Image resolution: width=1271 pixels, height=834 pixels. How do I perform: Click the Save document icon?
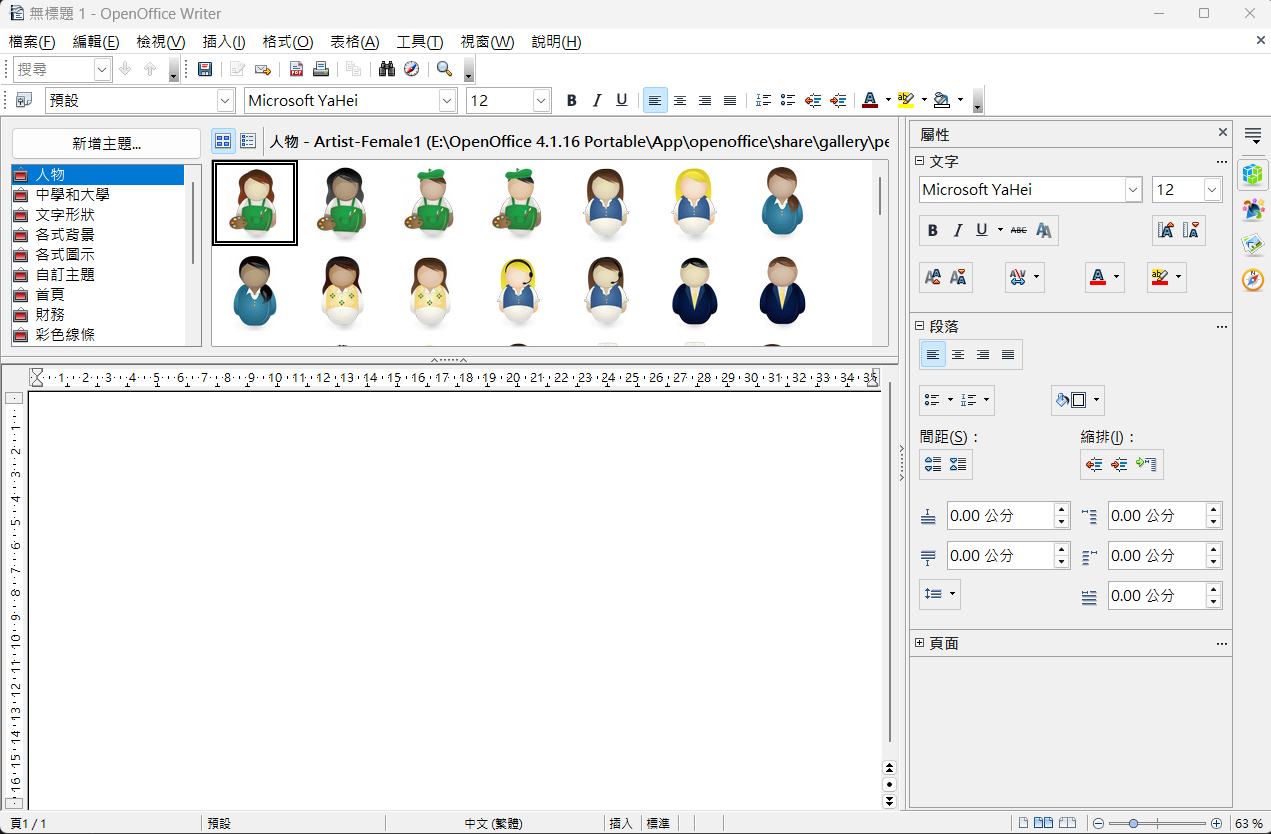pos(205,69)
